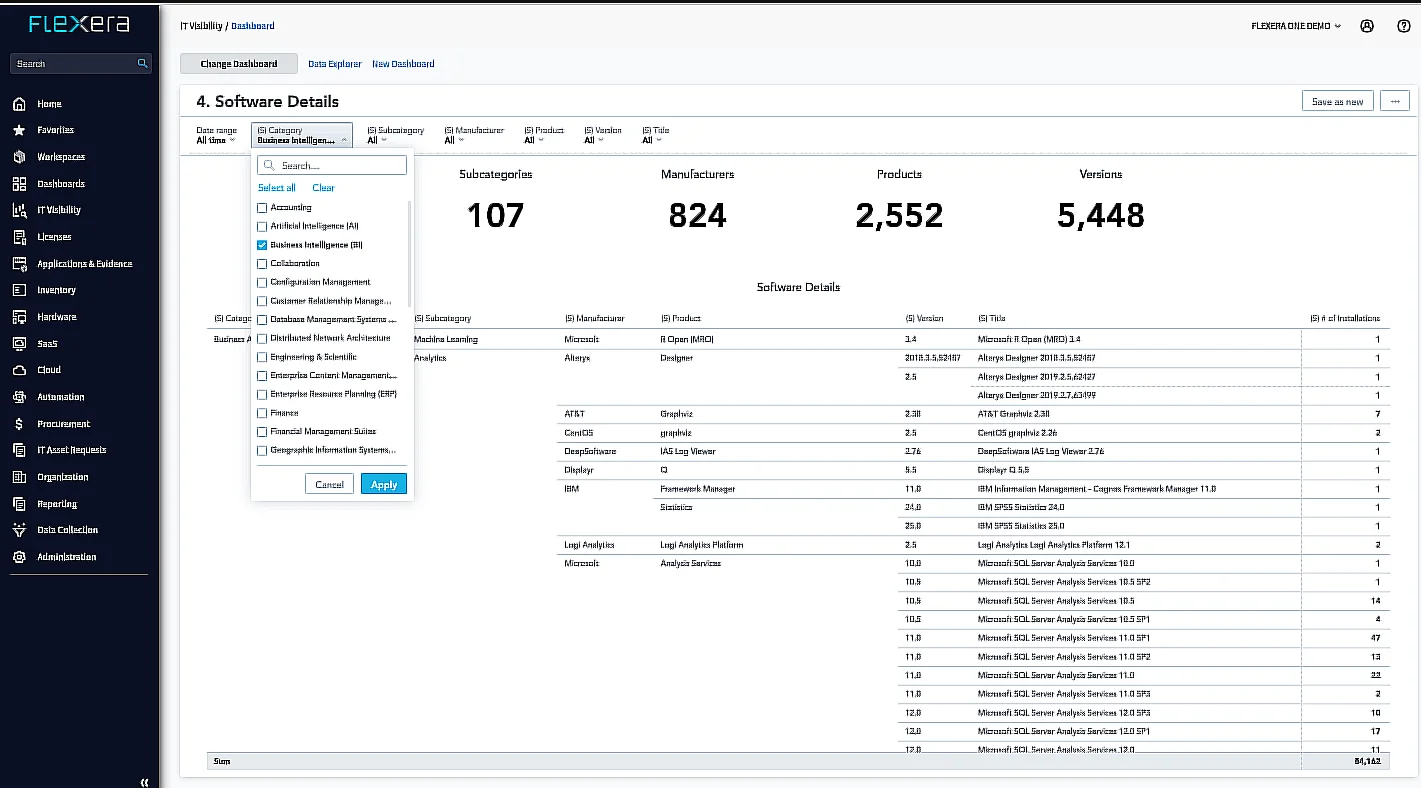The width and height of the screenshot is (1421, 788).
Task: Open the (S) Title filter dropdown
Action: [x=656, y=135]
